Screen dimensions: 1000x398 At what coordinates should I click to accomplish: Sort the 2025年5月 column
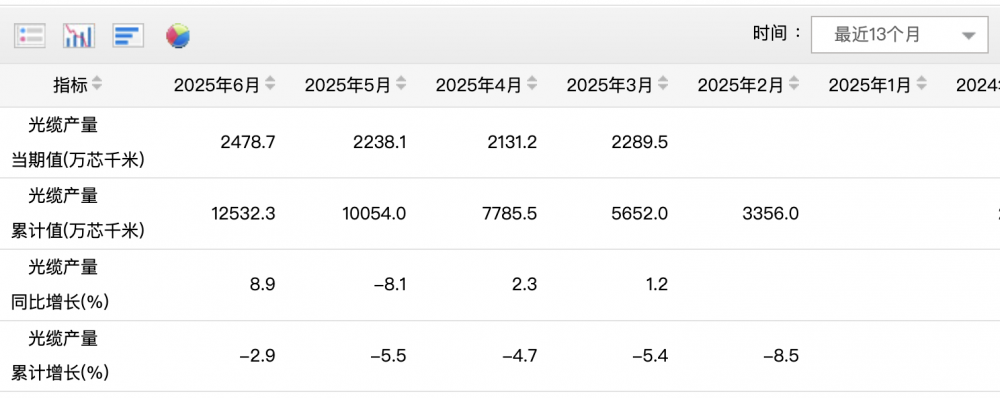coord(401,84)
